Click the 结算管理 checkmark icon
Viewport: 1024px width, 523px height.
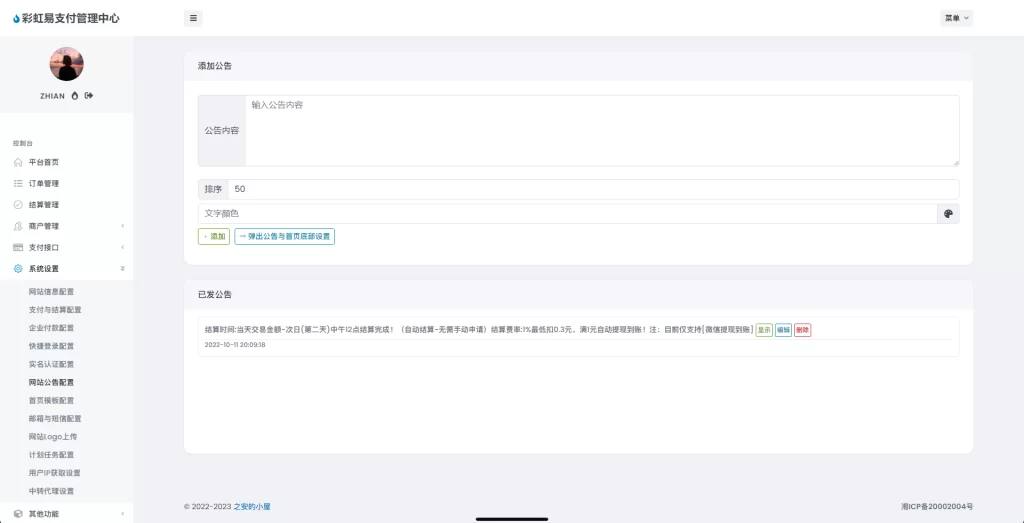(x=18, y=205)
